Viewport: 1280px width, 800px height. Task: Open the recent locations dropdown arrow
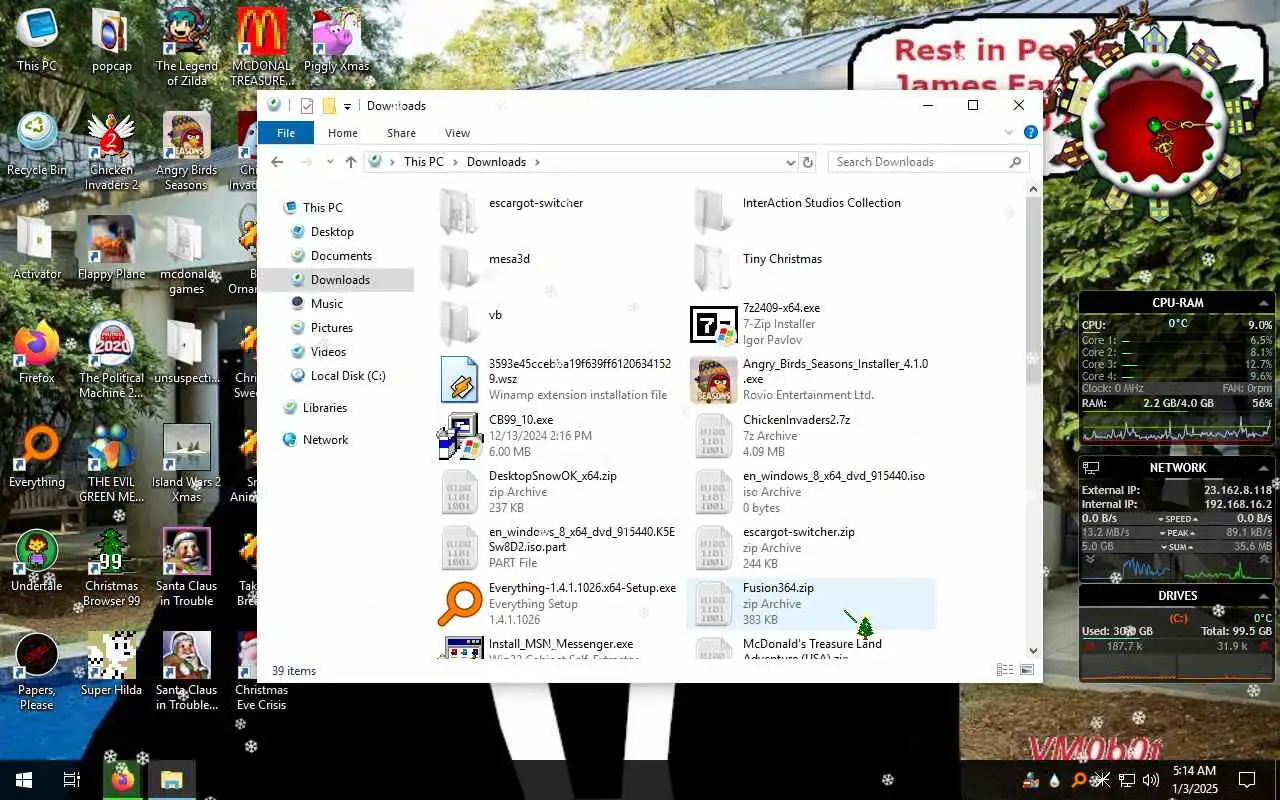click(x=328, y=162)
